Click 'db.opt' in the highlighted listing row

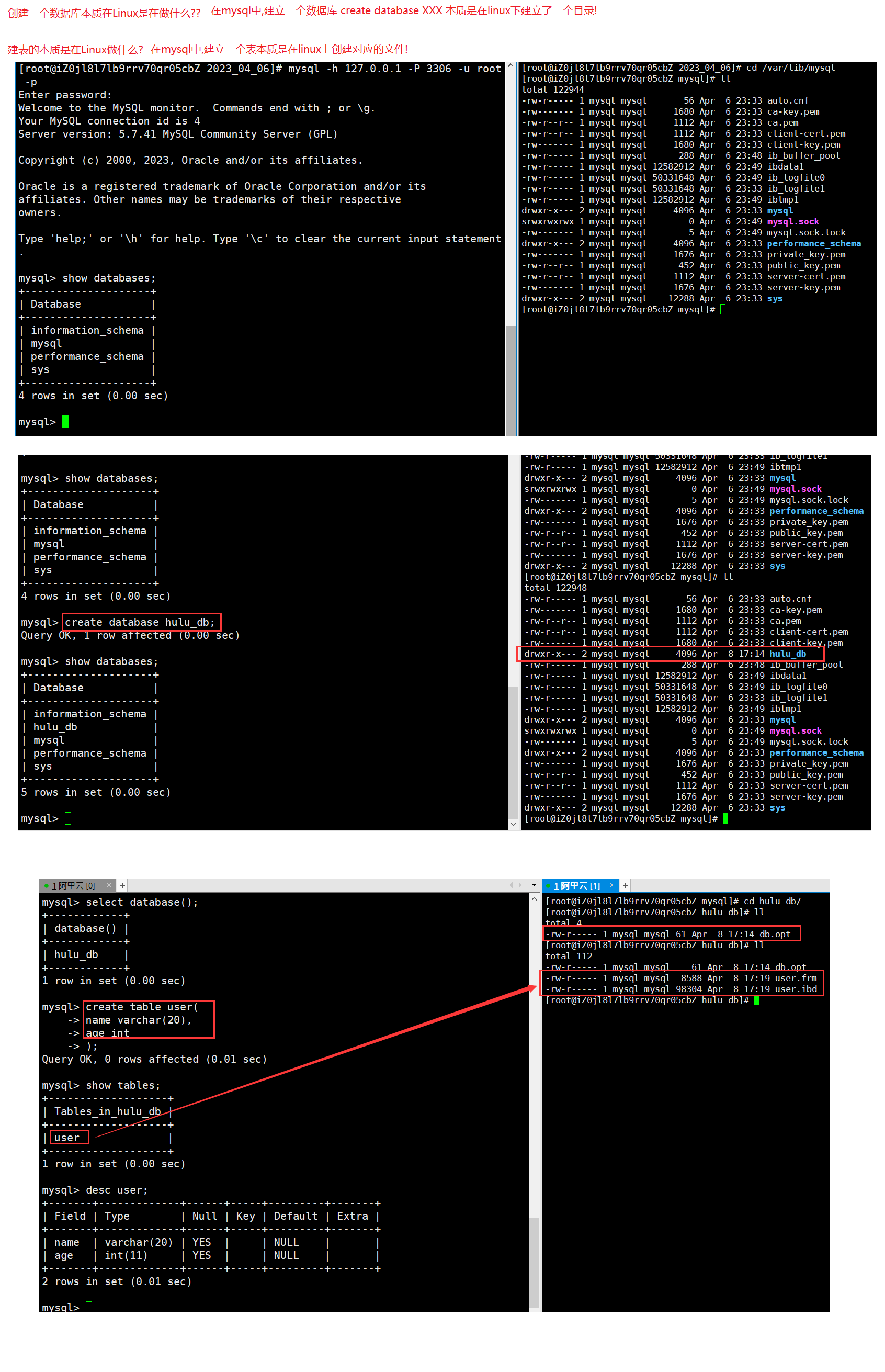pyautogui.click(x=775, y=935)
